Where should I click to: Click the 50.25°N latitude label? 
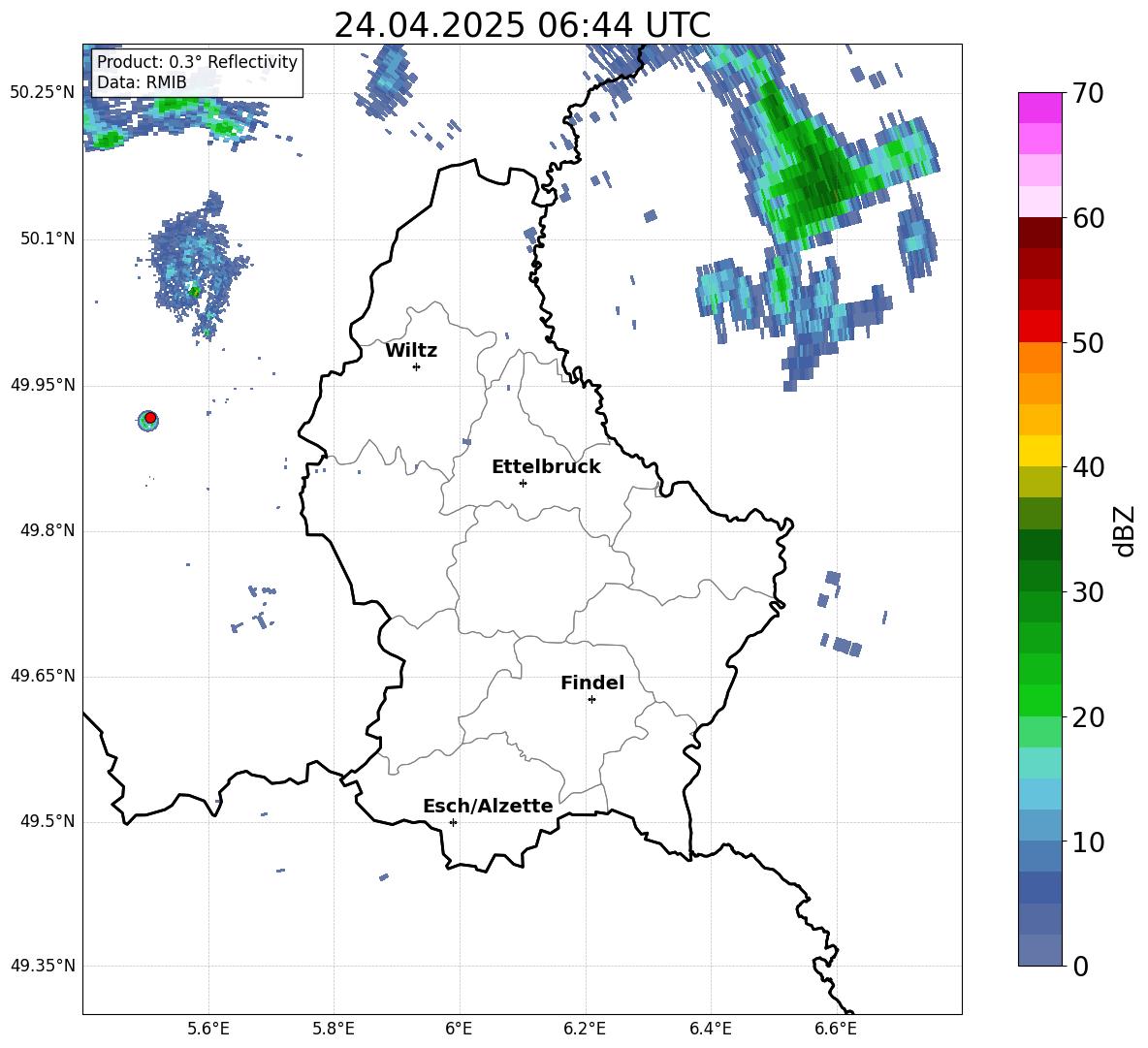[x=43, y=93]
